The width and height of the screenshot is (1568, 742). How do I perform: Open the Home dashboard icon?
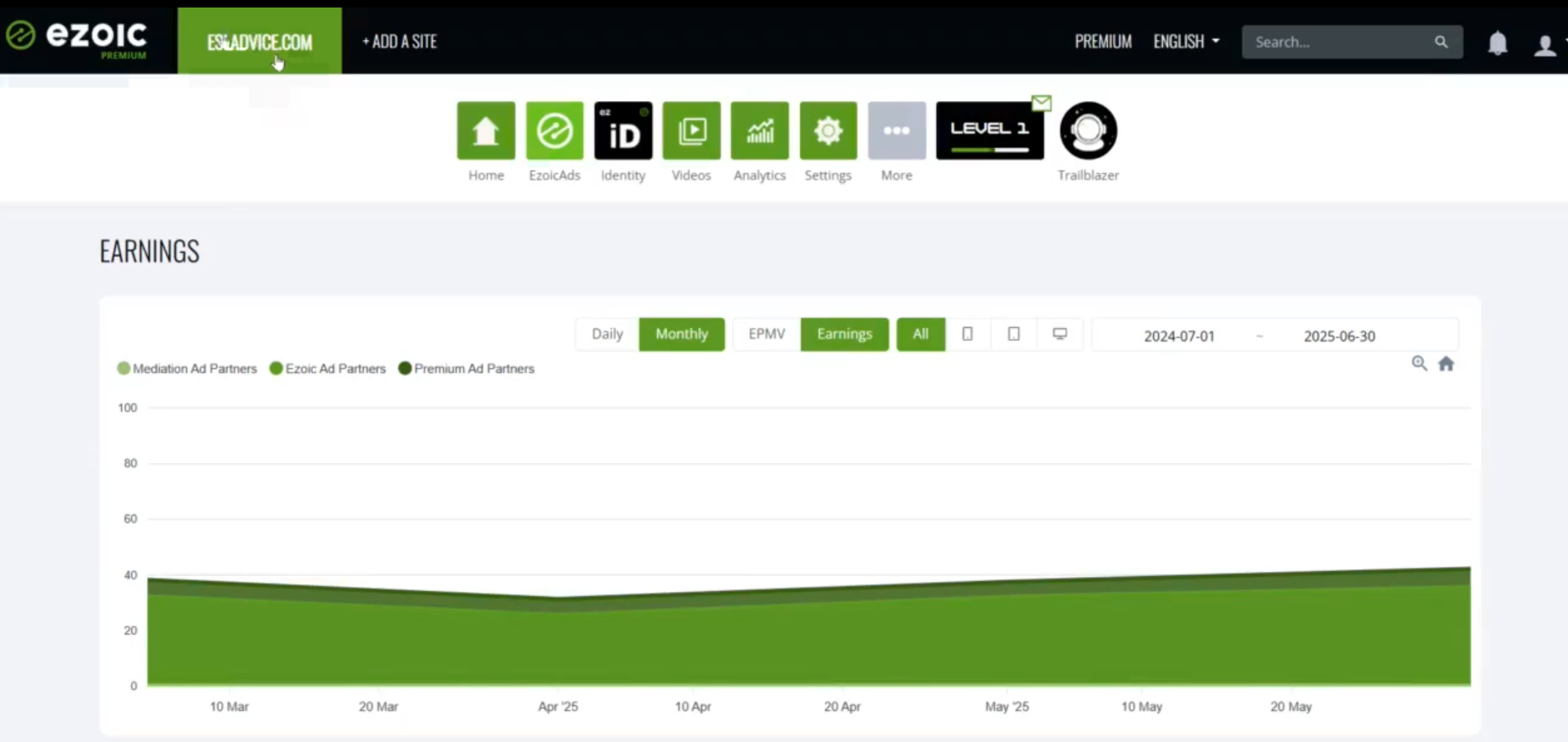coord(486,131)
